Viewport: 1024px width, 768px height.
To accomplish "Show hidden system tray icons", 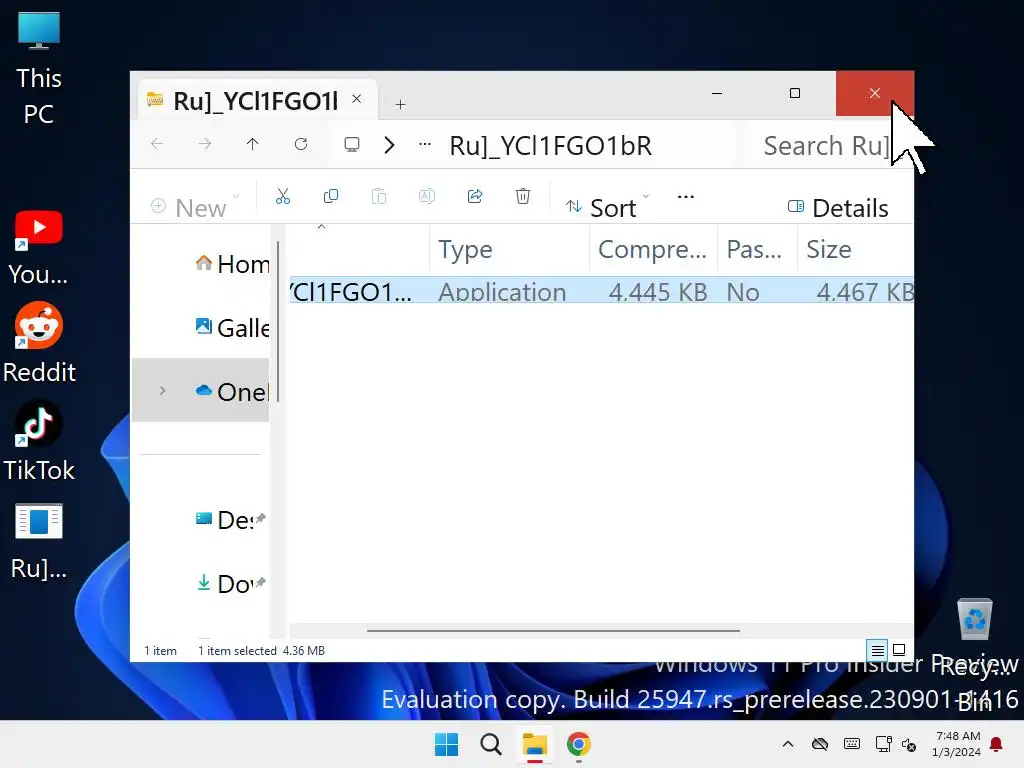I will pos(788,744).
